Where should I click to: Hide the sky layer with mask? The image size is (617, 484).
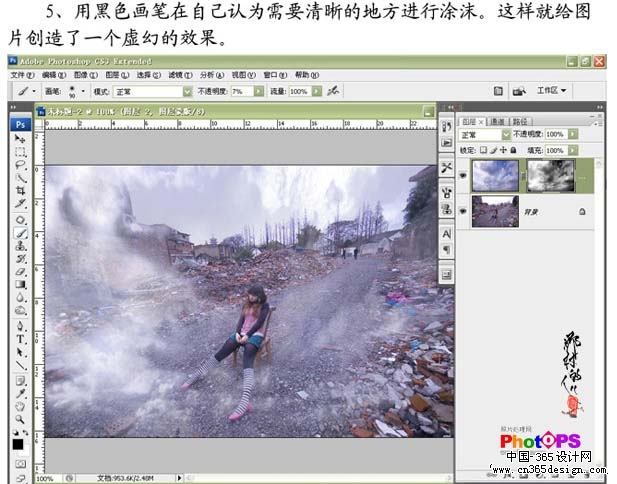[x=463, y=175]
